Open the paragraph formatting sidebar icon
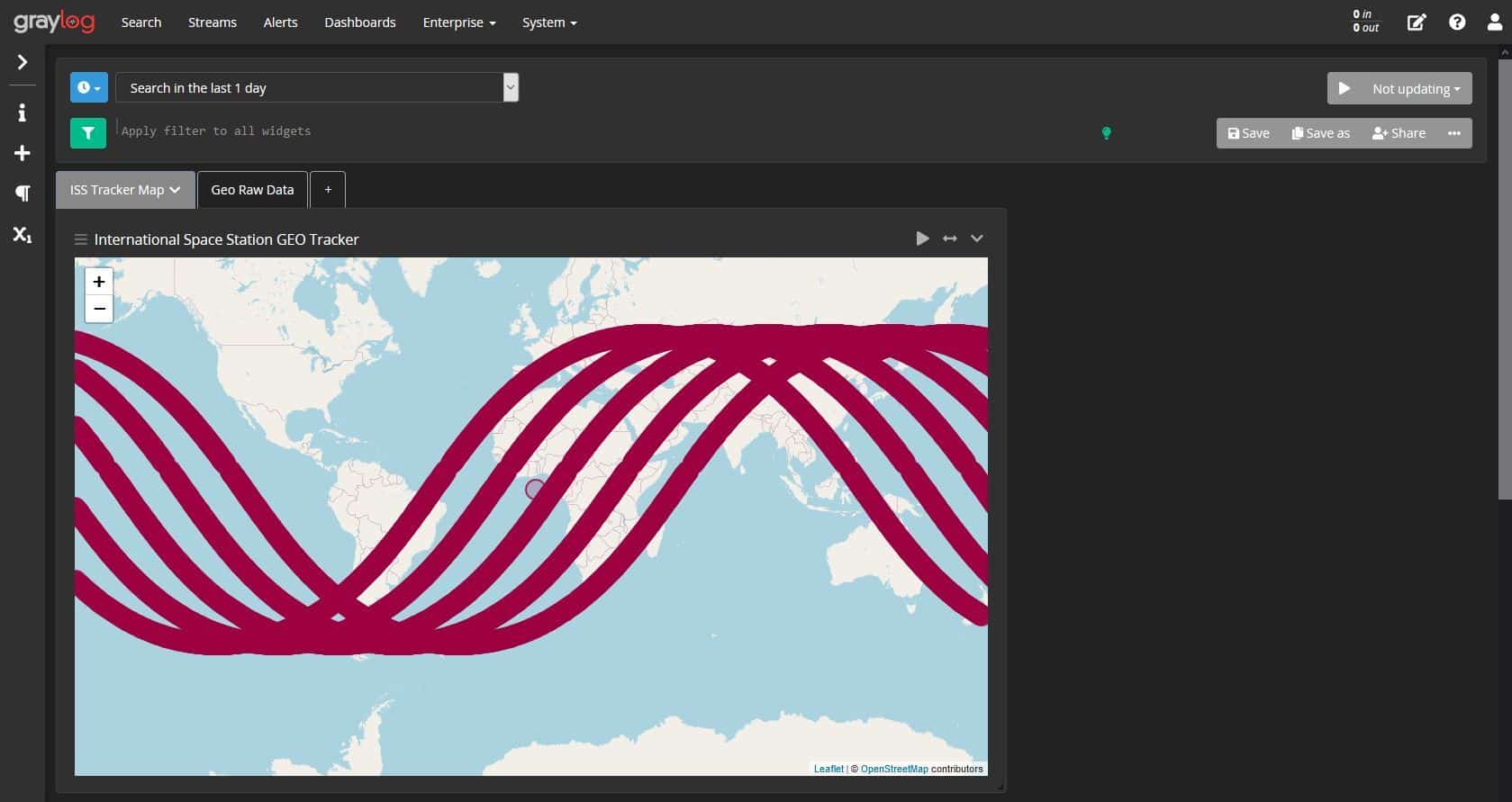The width and height of the screenshot is (1512, 802). [x=23, y=194]
